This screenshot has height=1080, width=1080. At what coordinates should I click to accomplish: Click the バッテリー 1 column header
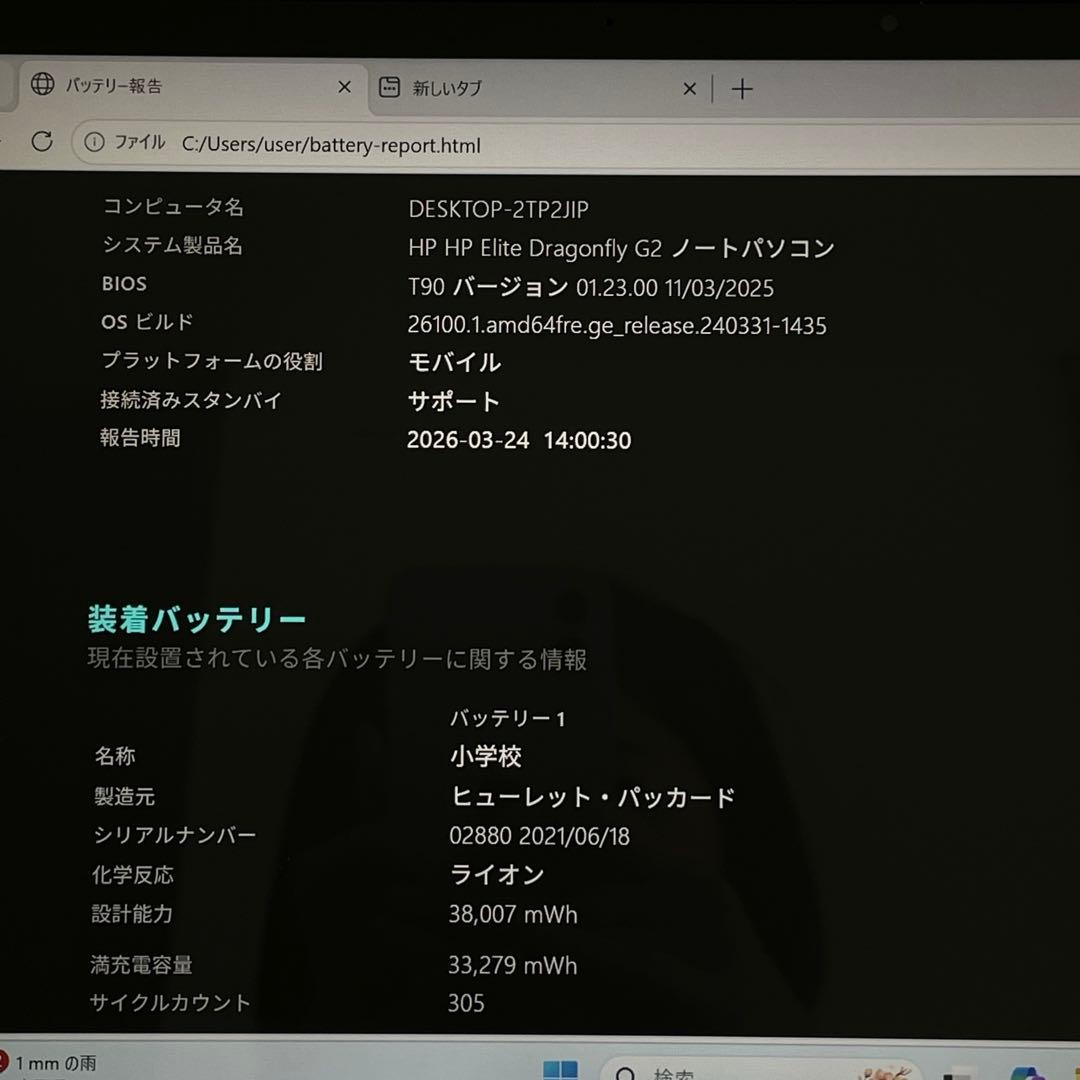(x=508, y=718)
